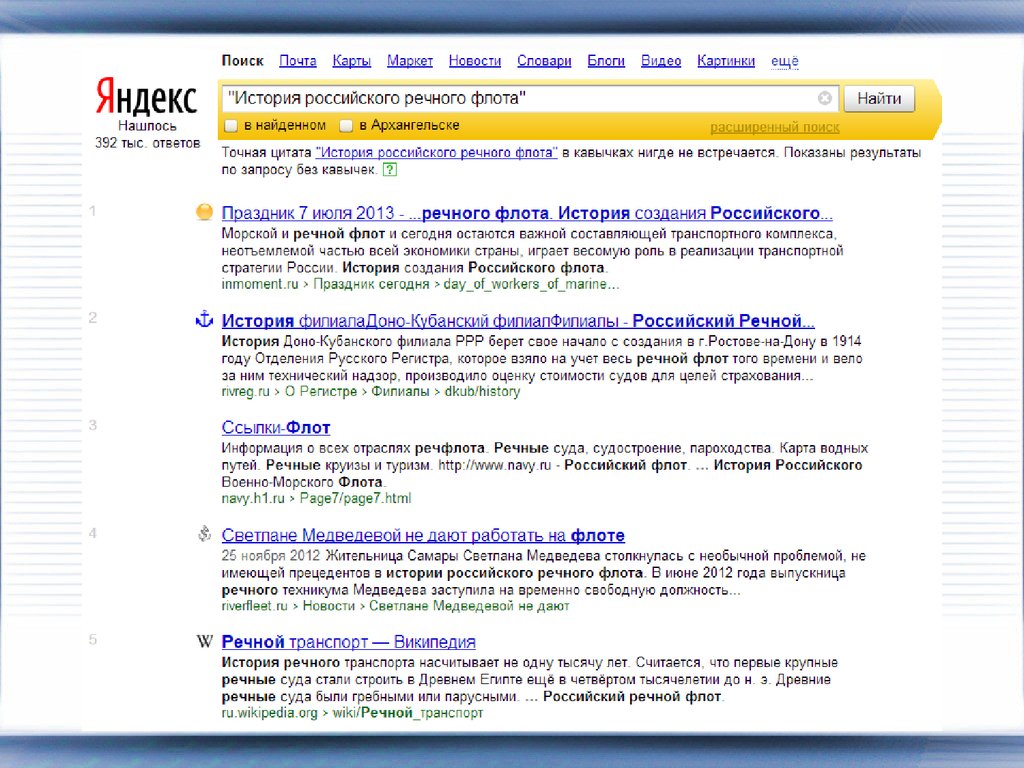
Task: Click the orange favicon beside the Праздник 7 июля result
Action: tap(204, 212)
